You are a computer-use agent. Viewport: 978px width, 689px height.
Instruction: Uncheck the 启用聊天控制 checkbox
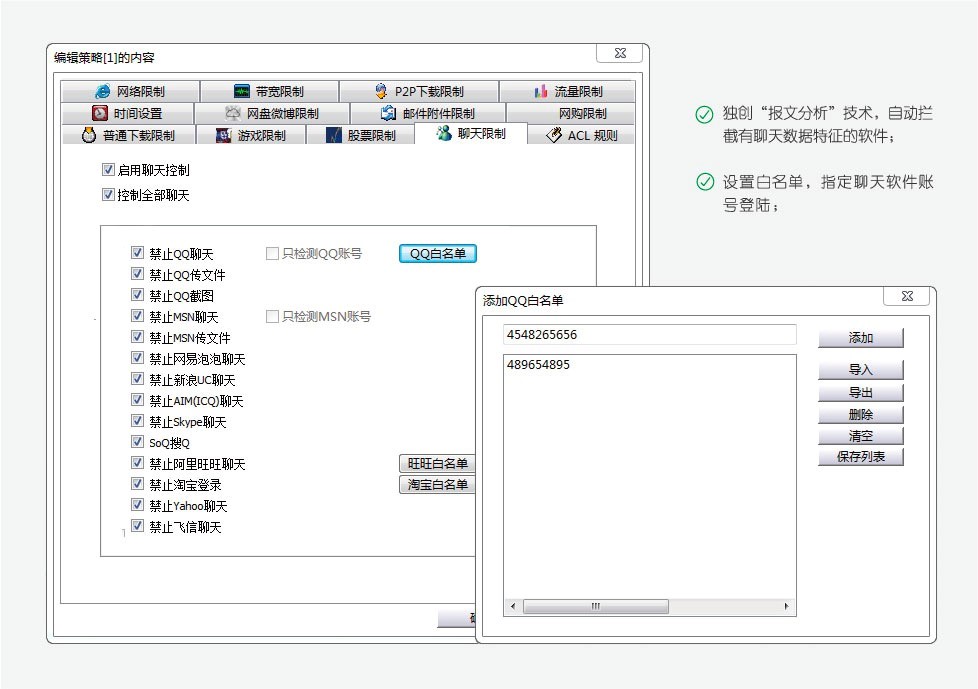coord(109,170)
